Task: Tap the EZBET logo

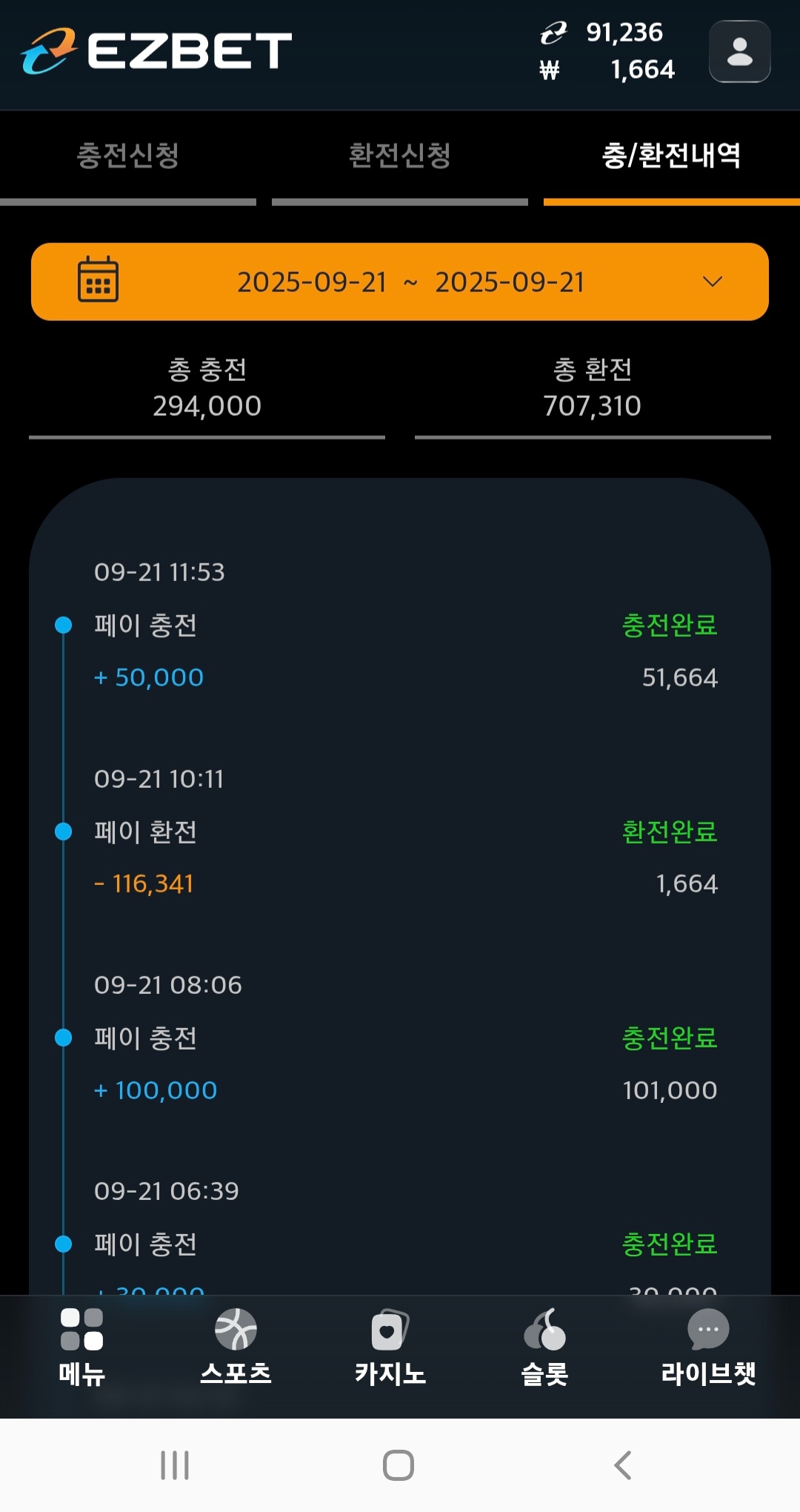Action: click(156, 51)
